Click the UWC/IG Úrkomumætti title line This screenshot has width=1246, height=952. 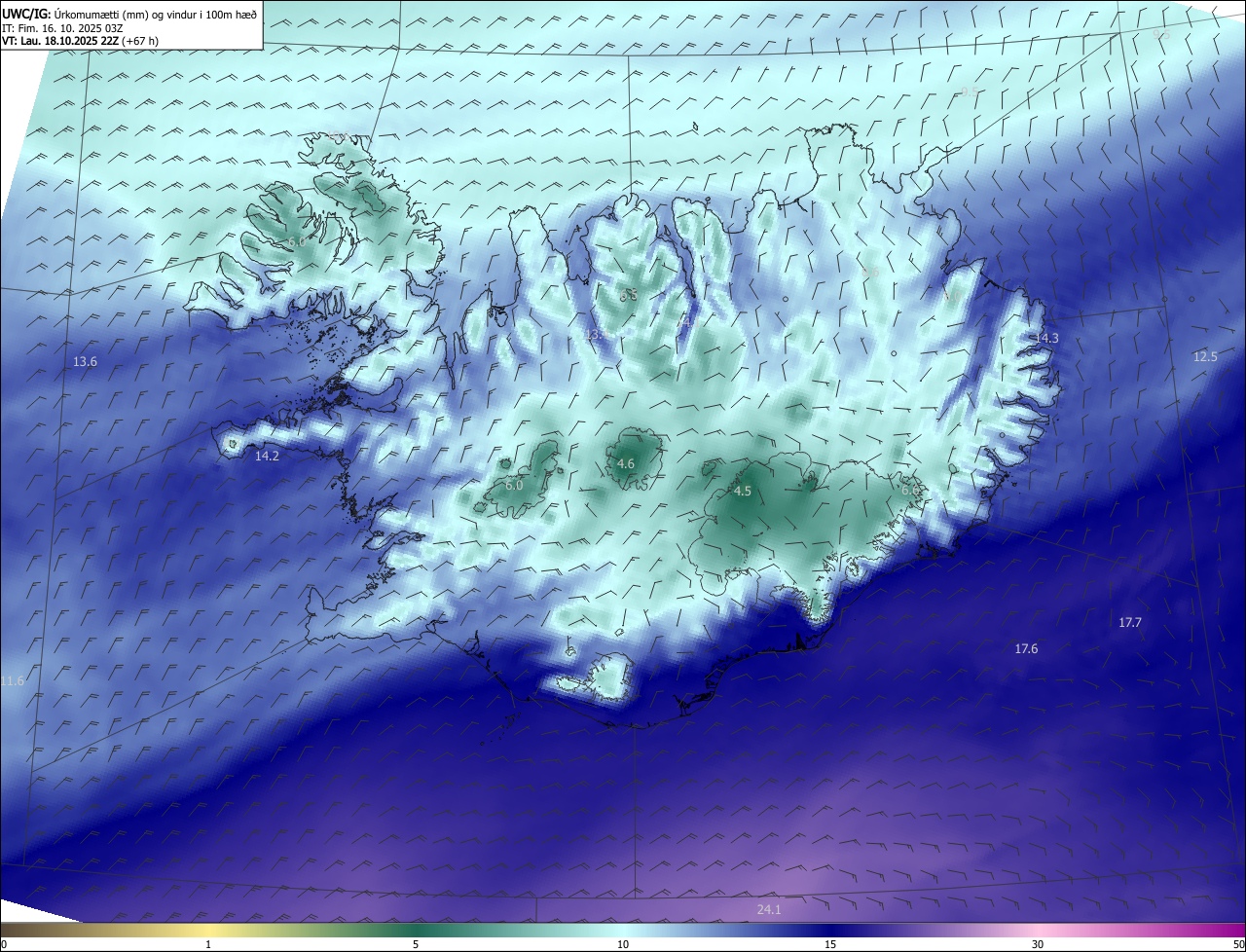click(x=129, y=14)
